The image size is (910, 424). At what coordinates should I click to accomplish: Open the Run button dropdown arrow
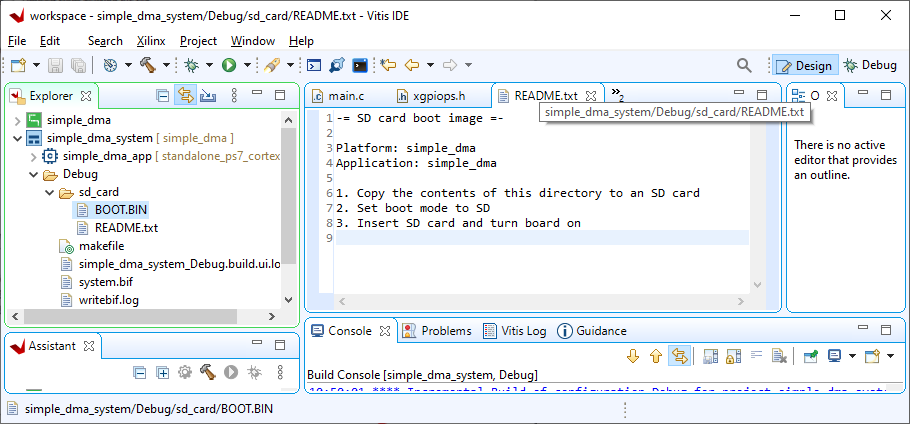[247, 66]
